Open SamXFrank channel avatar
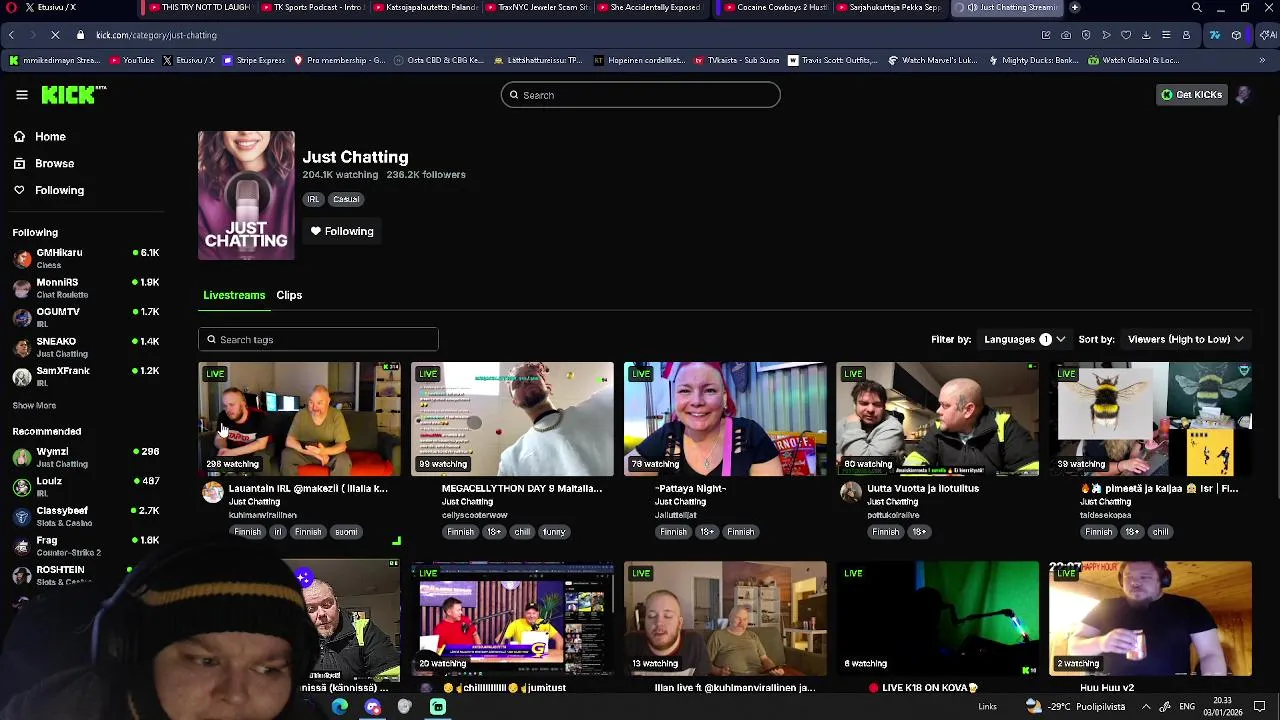Viewport: 1280px width, 720px height. (22, 377)
